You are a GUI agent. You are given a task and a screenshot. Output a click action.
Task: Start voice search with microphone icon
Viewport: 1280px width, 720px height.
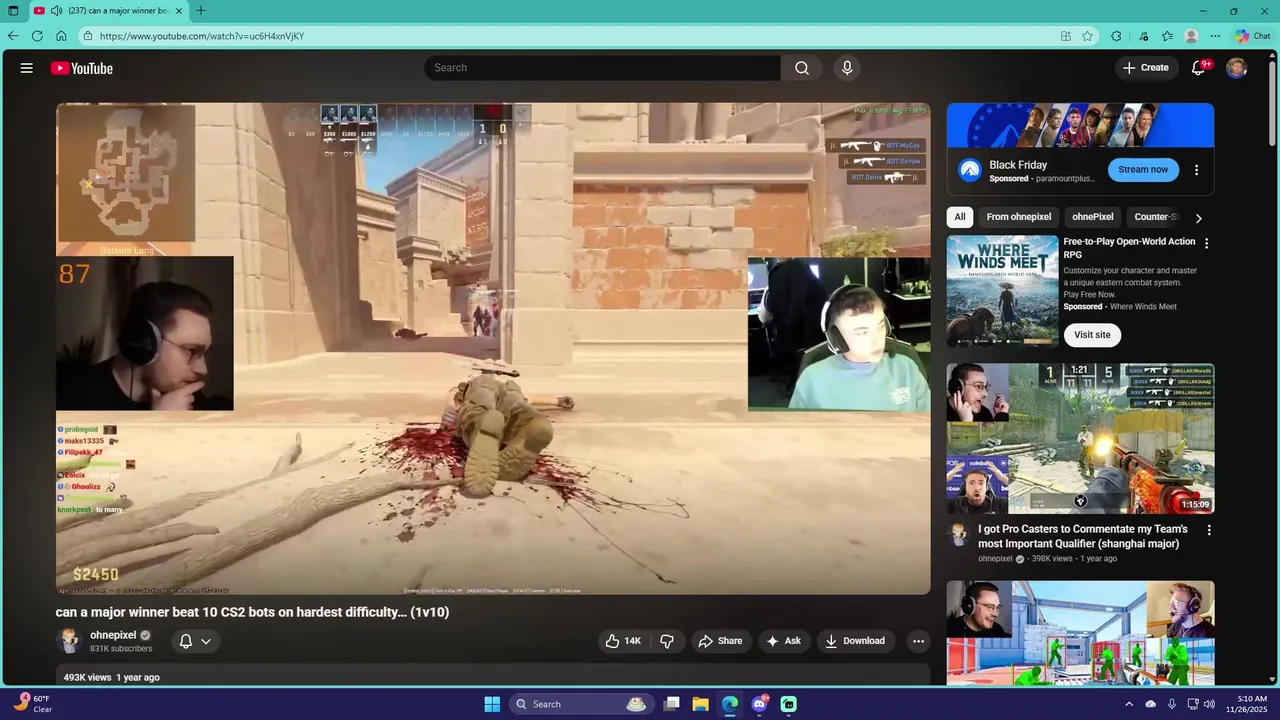[x=847, y=68]
